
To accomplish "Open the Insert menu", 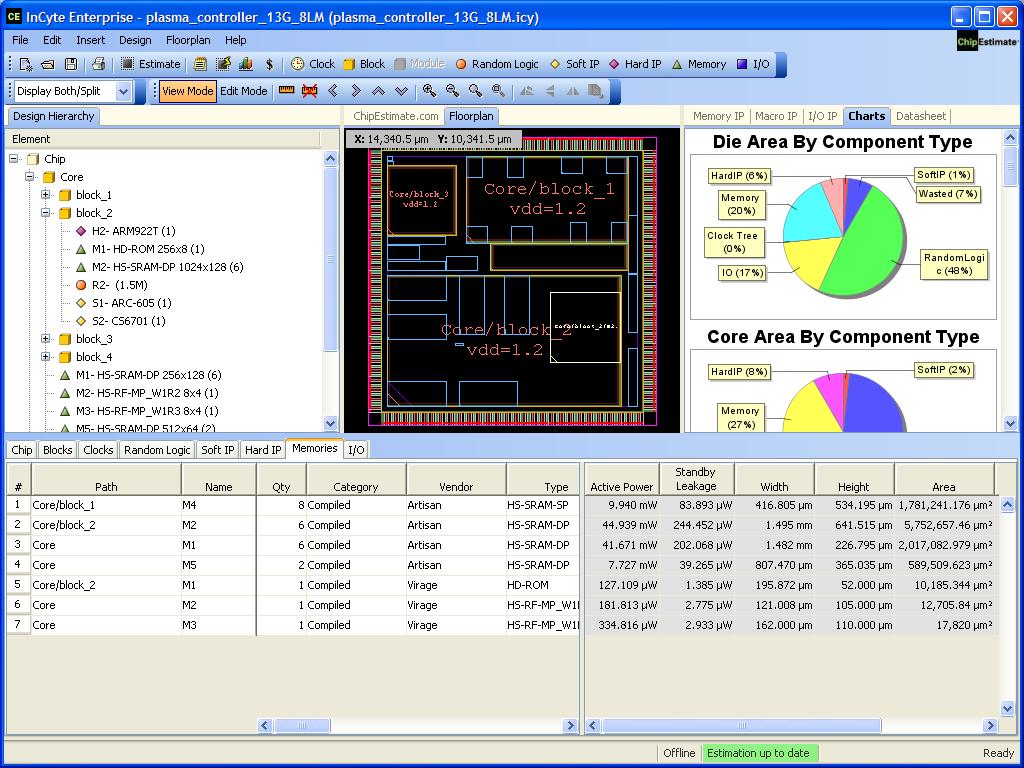I will [x=90, y=40].
